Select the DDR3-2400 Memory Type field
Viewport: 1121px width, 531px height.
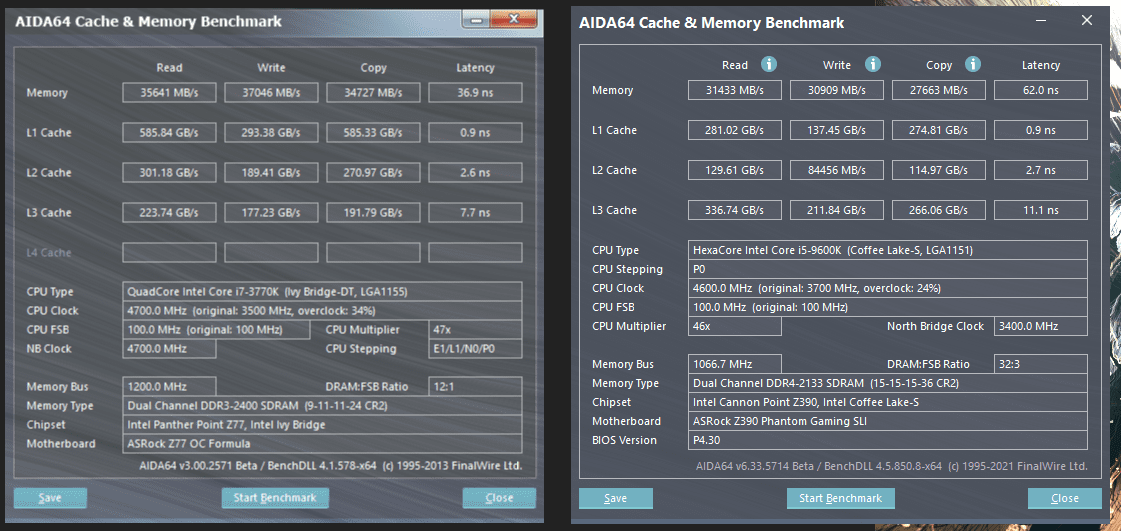(x=322, y=406)
